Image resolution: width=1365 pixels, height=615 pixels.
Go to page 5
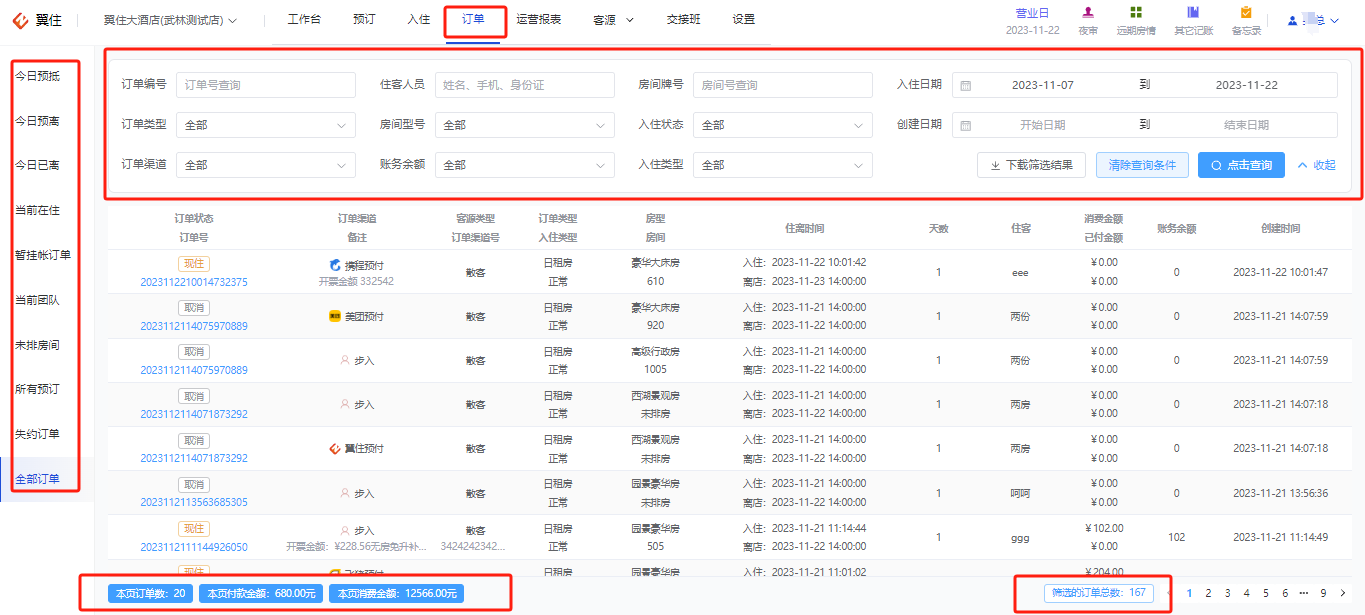[x=1266, y=593]
